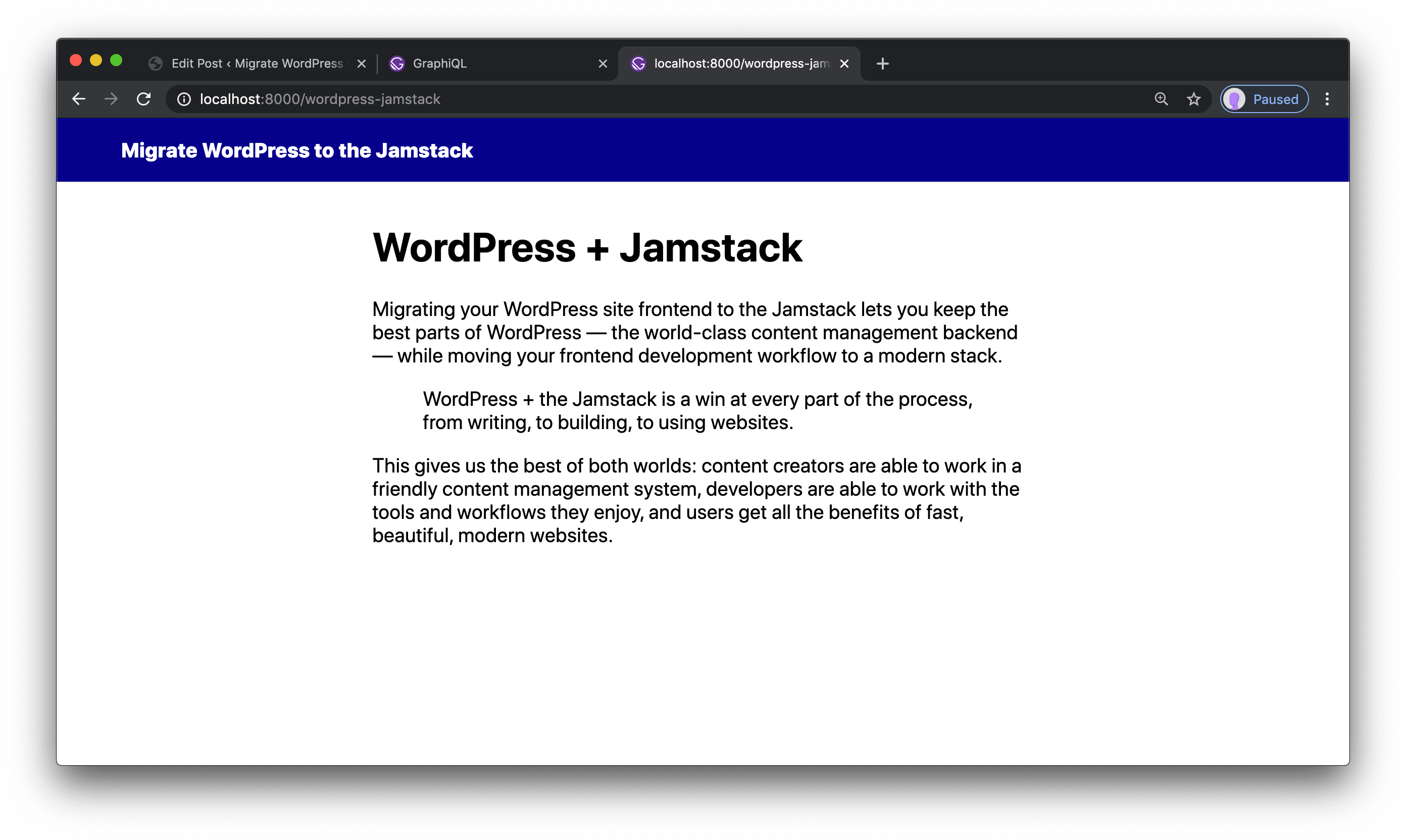
Task: Open the site information icon in address bar
Action: point(184,98)
